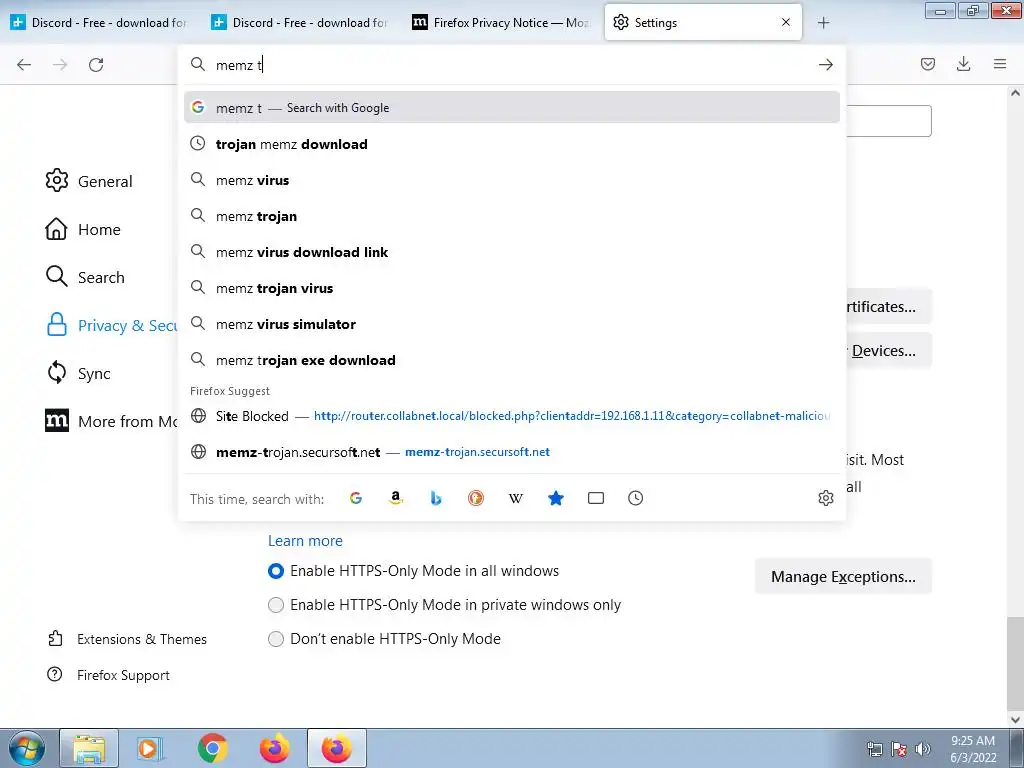
Task: Open a new tab with the plus button
Action: tap(824, 23)
